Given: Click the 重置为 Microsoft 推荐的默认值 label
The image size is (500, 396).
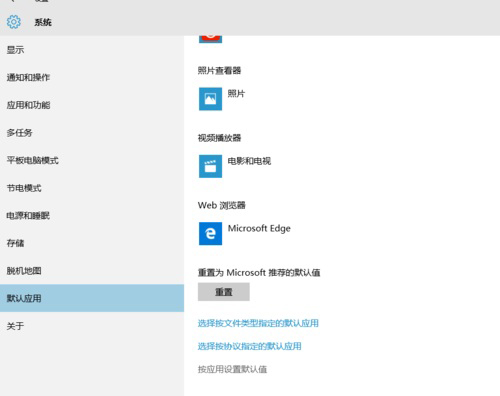Looking at the screenshot, I should 259,272.
